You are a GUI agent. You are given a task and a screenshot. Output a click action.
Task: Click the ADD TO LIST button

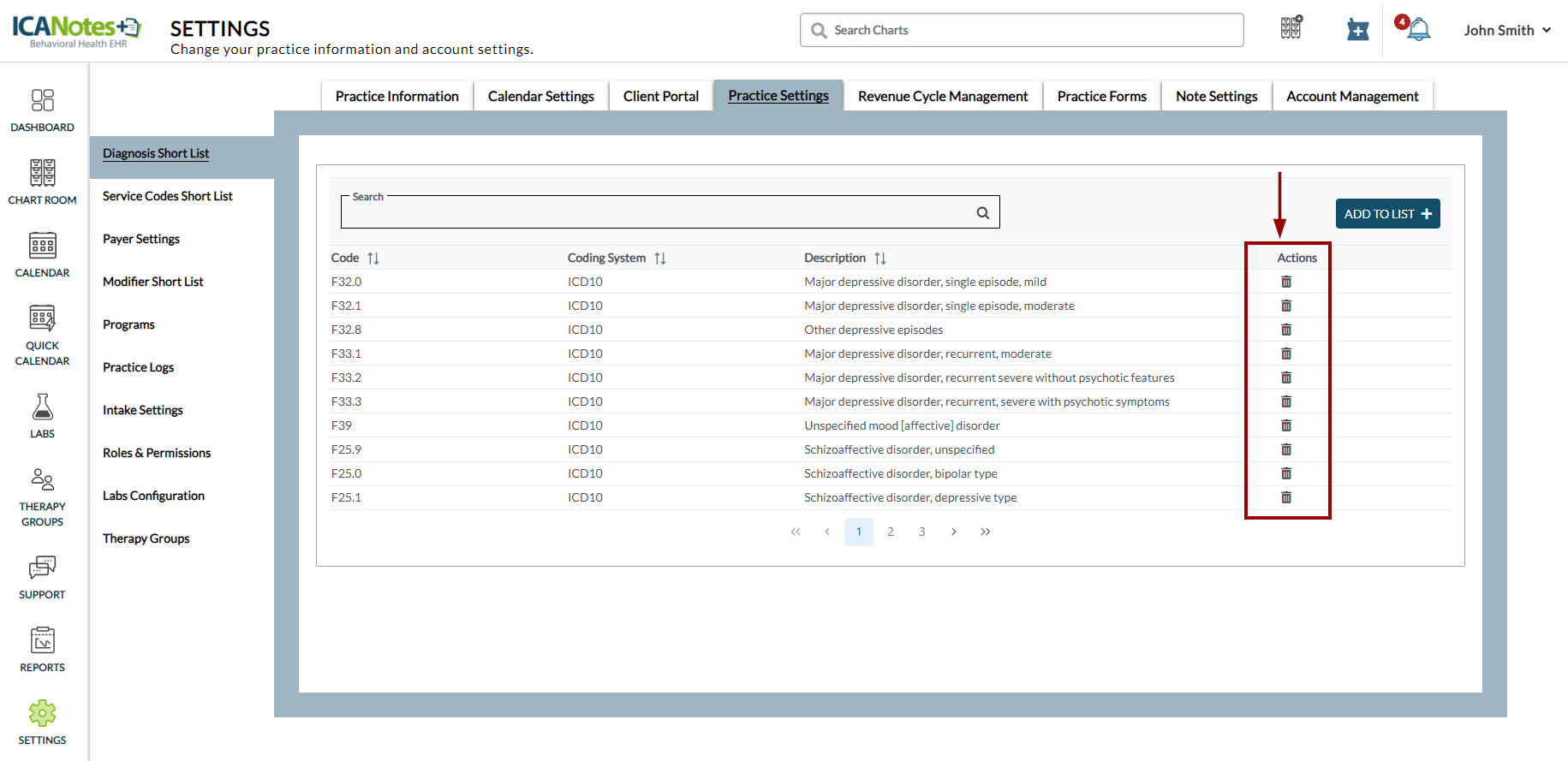pos(1387,214)
